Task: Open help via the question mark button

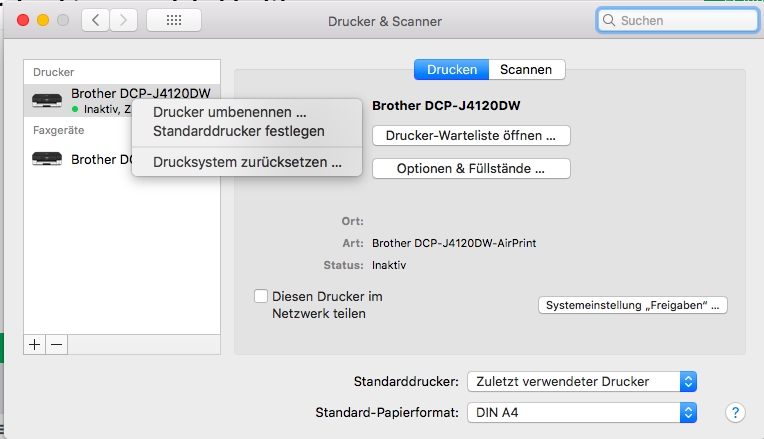Action: 735,413
